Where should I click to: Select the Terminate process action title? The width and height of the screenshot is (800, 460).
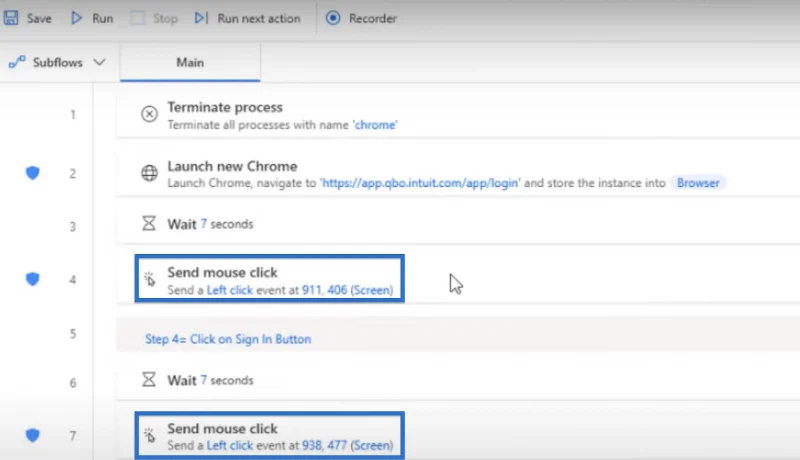click(224, 108)
